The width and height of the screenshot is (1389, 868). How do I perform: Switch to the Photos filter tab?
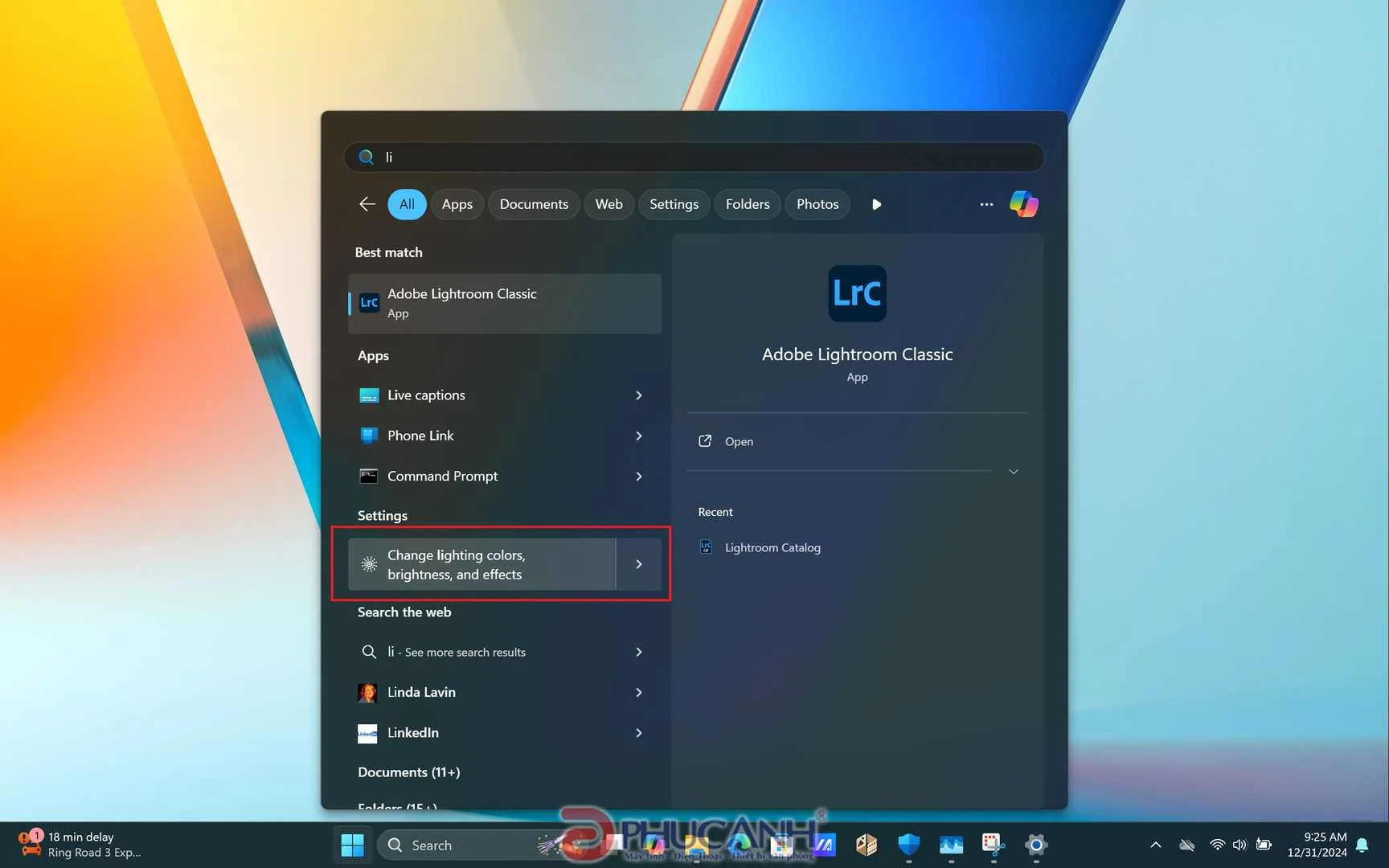(817, 204)
